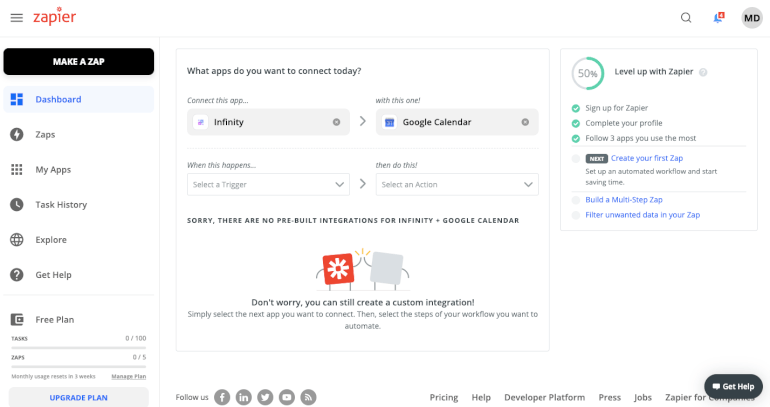Click the Zaps usage progress bar
This screenshot has height=407, width=770.
(x=79, y=366)
